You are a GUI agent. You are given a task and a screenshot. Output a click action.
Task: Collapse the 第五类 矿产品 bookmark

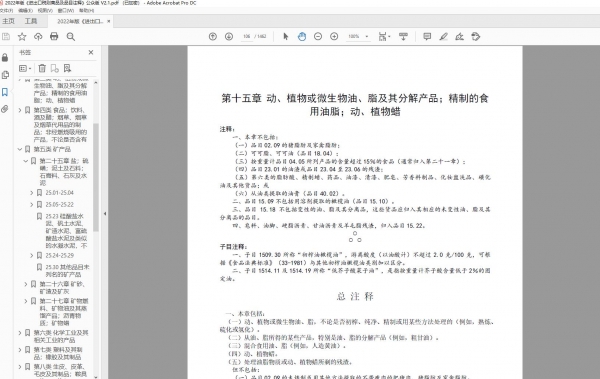[x=20, y=149]
